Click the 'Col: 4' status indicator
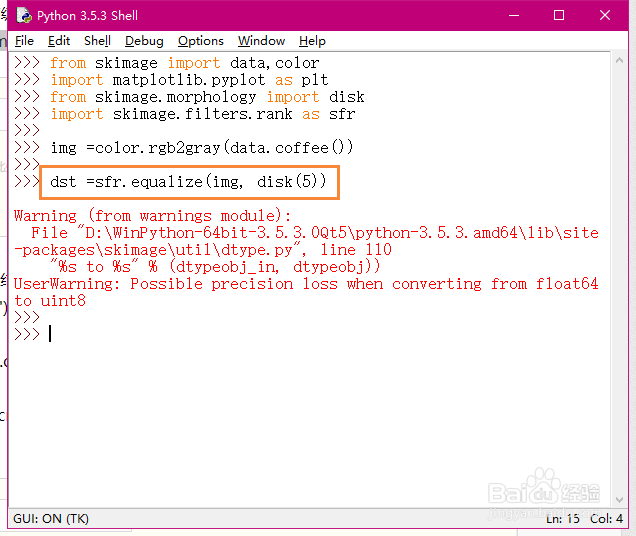 click(x=606, y=519)
